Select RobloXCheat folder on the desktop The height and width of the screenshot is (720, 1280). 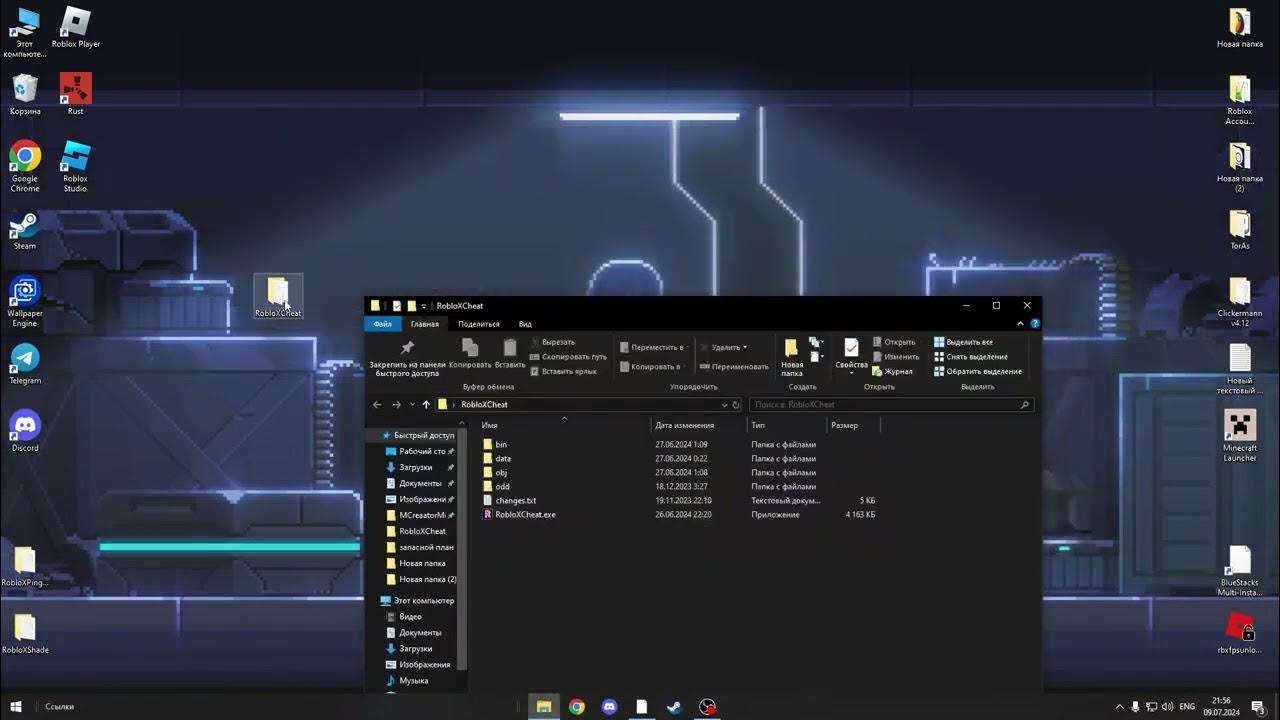[278, 297]
